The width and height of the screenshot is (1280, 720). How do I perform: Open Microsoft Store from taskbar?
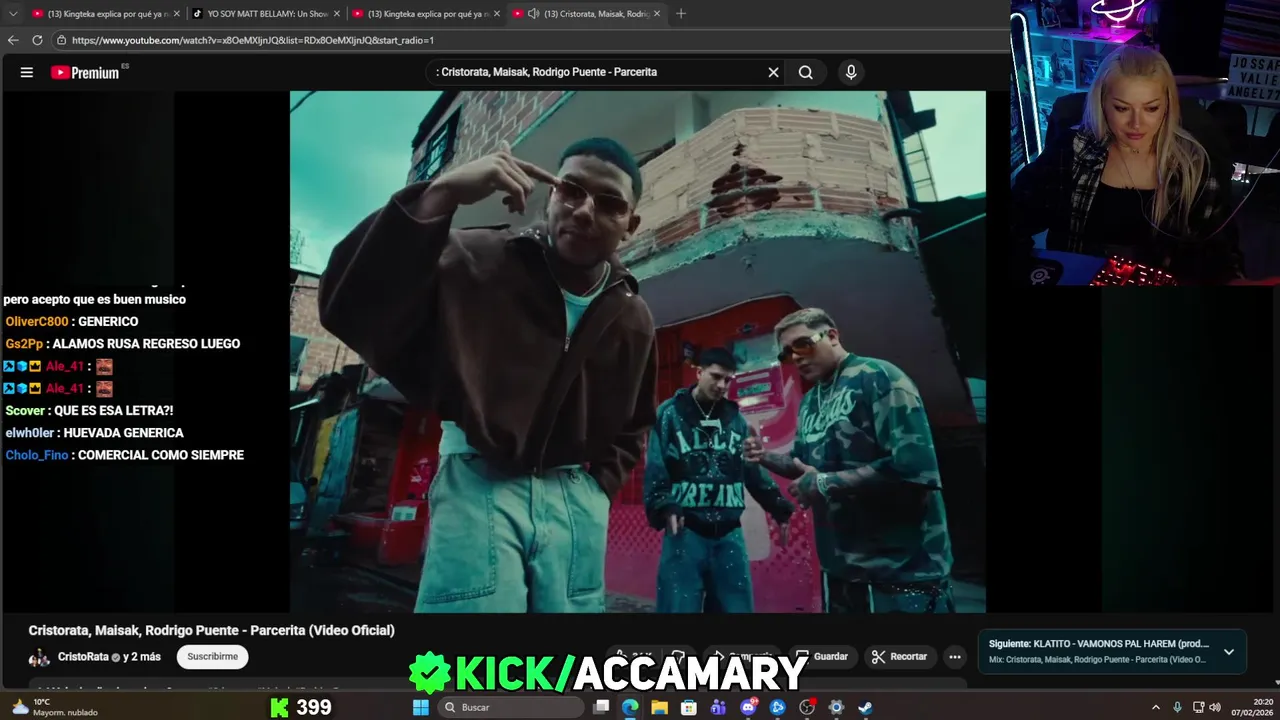(689, 707)
